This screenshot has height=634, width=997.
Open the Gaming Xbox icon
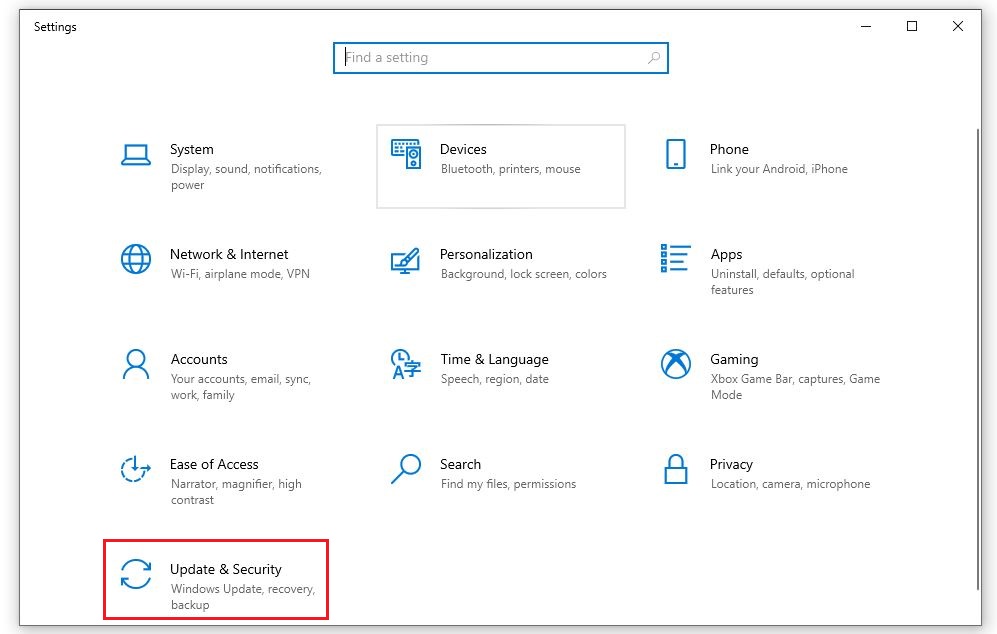coord(675,364)
